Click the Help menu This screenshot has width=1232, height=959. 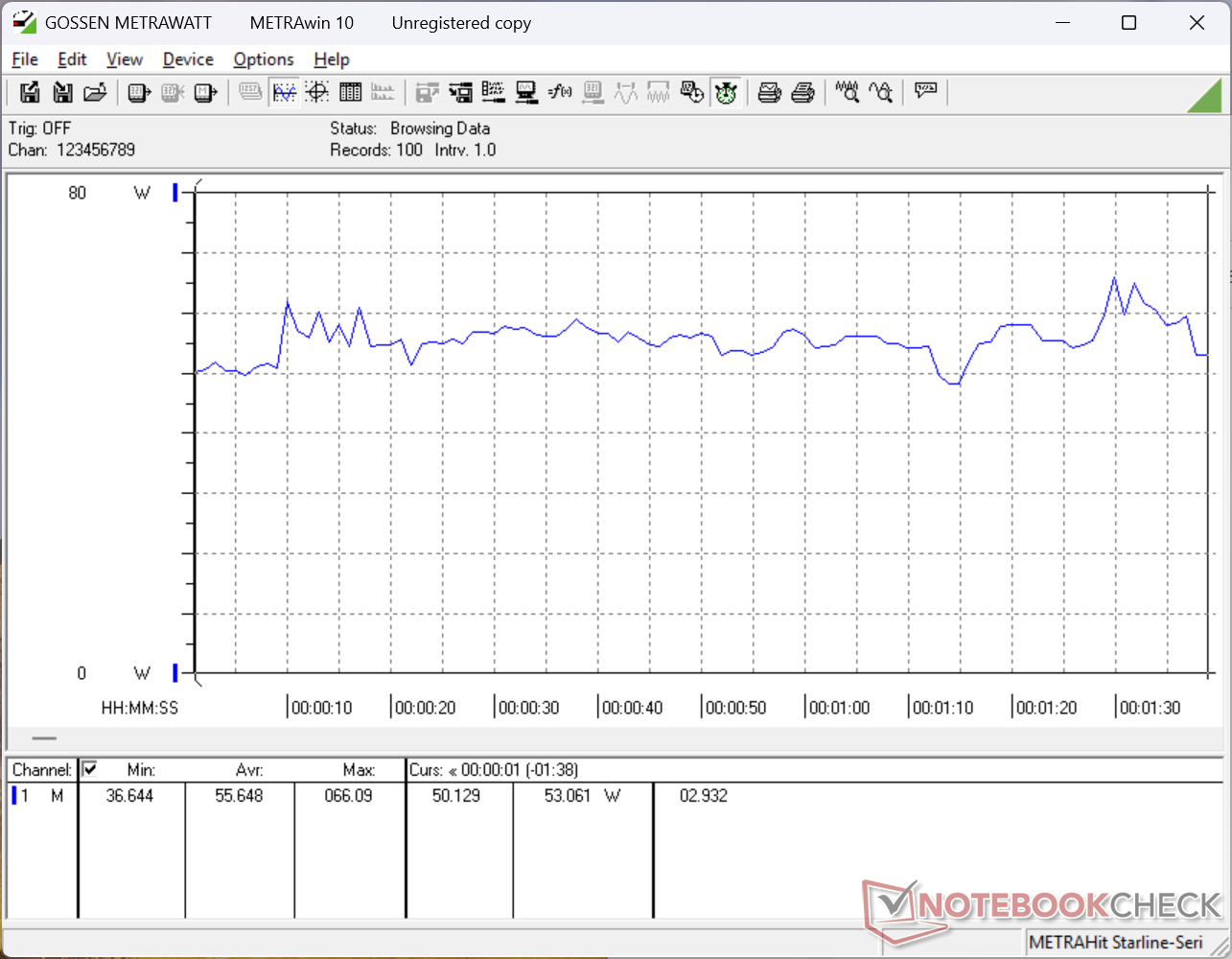pos(332,59)
